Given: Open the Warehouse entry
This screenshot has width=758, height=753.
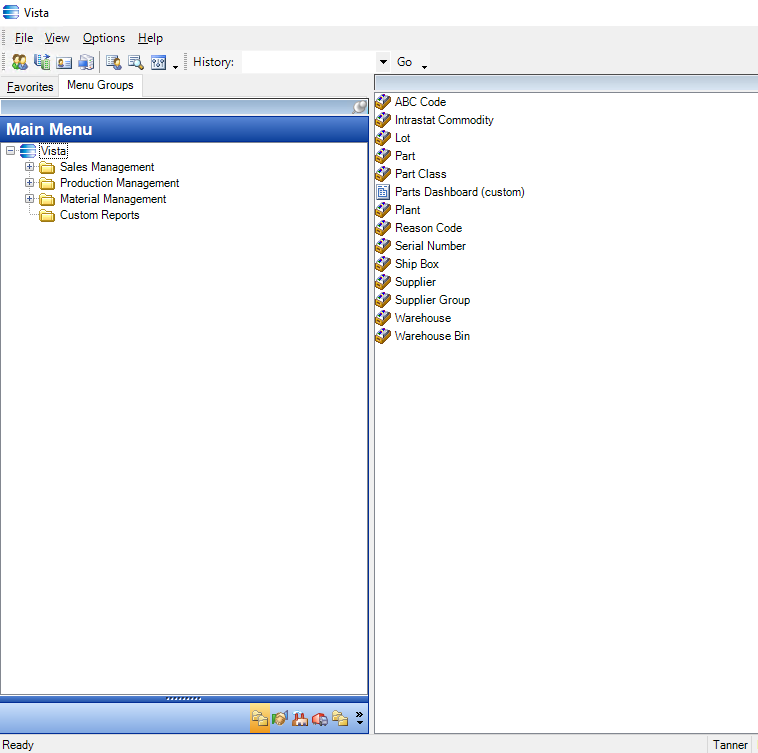Looking at the screenshot, I should point(423,318).
